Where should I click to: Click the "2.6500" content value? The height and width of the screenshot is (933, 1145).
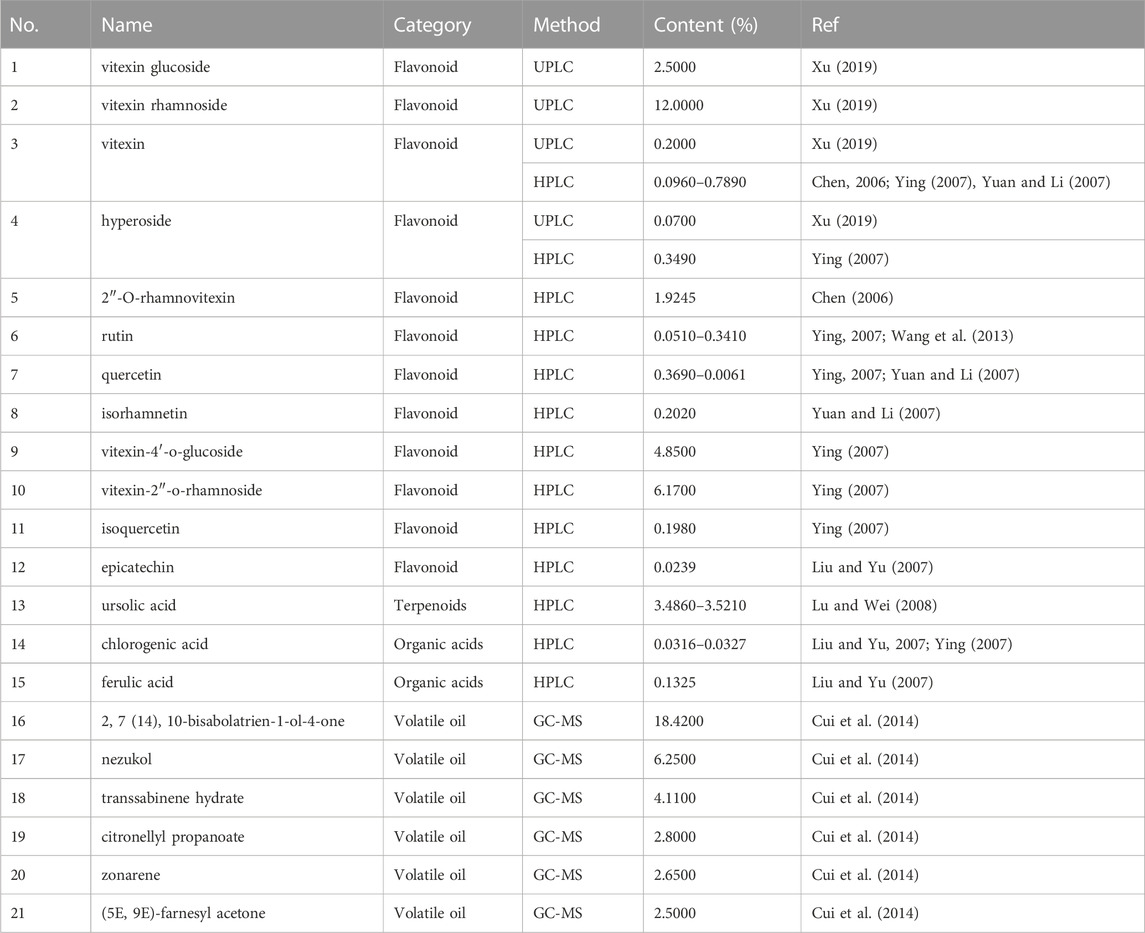(675, 875)
